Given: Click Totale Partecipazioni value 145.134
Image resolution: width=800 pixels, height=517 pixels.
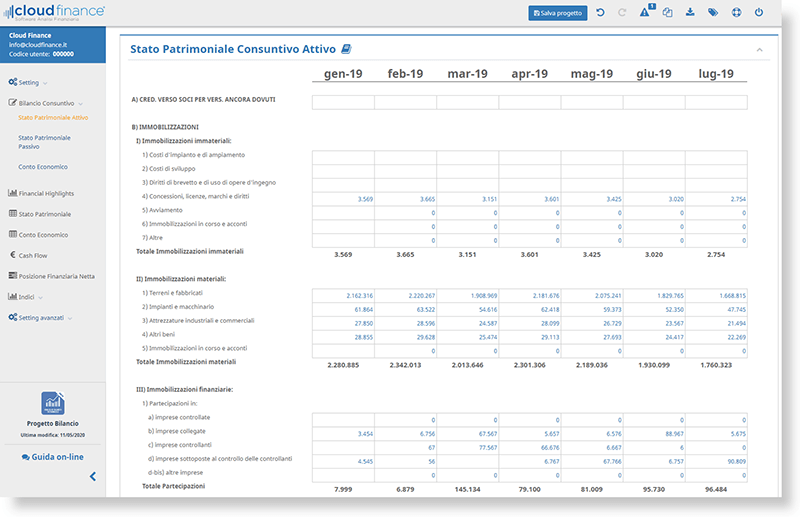Looking at the screenshot, I should coord(468,489).
